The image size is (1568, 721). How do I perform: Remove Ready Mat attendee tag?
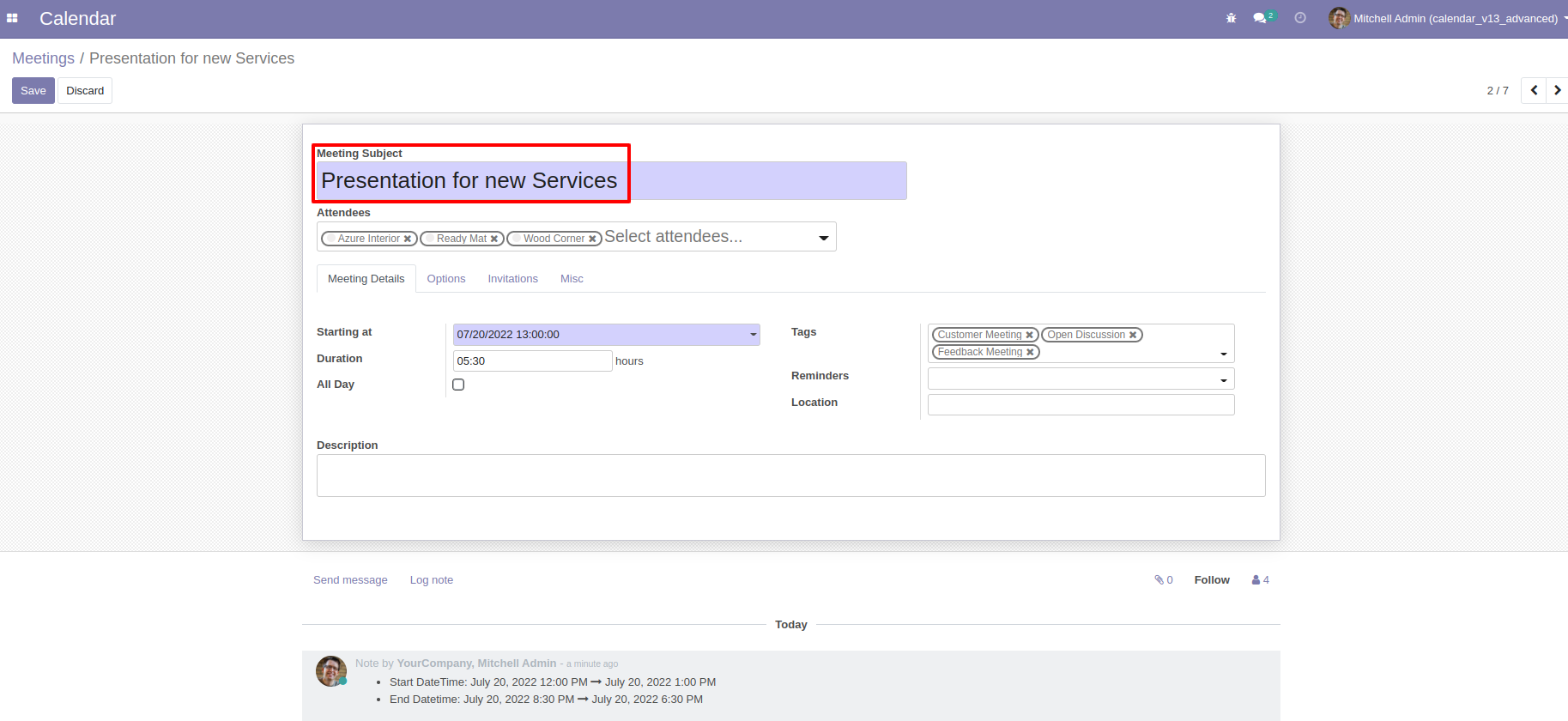(x=494, y=239)
